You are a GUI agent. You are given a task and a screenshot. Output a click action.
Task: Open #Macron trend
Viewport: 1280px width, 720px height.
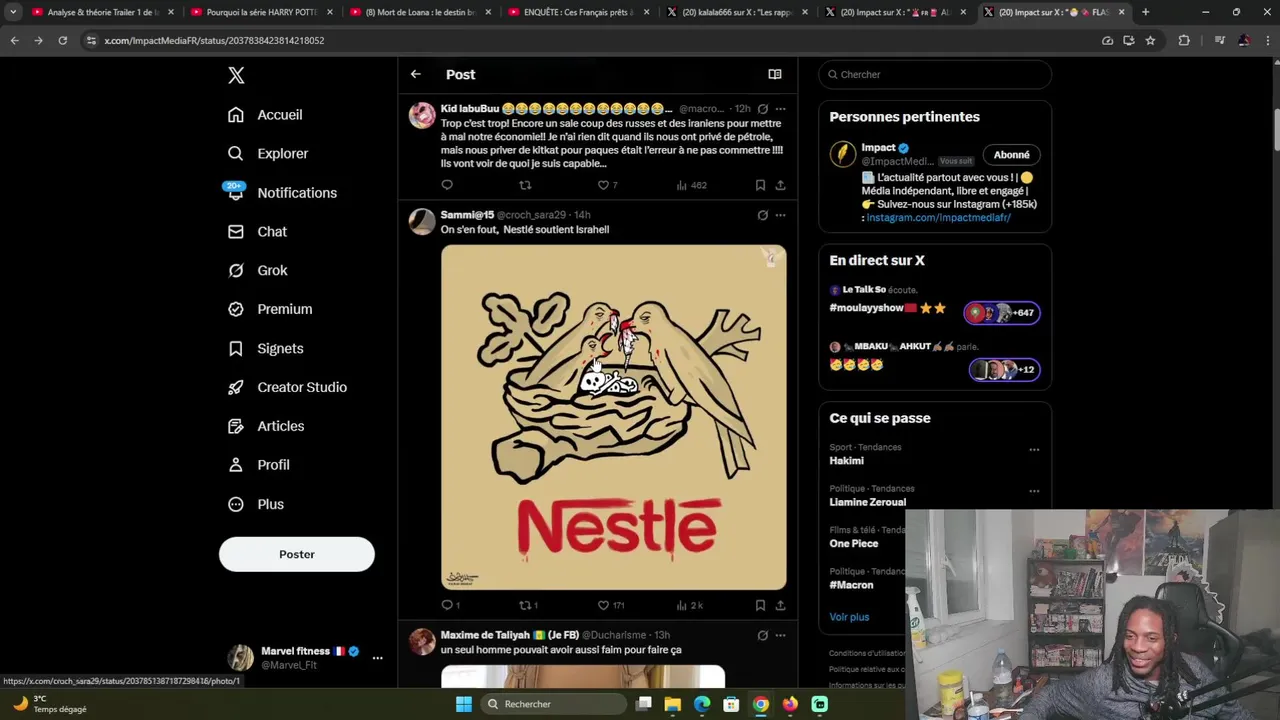(x=851, y=585)
